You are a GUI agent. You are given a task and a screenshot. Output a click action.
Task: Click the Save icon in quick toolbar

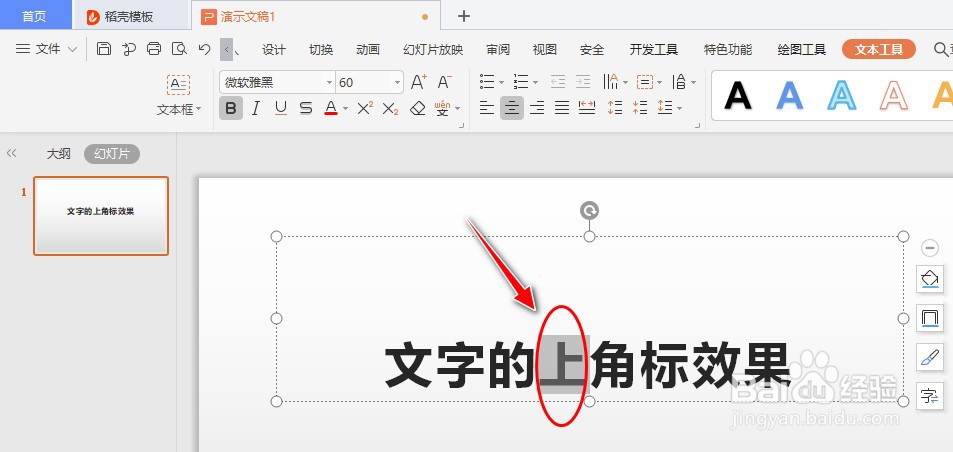(104, 49)
